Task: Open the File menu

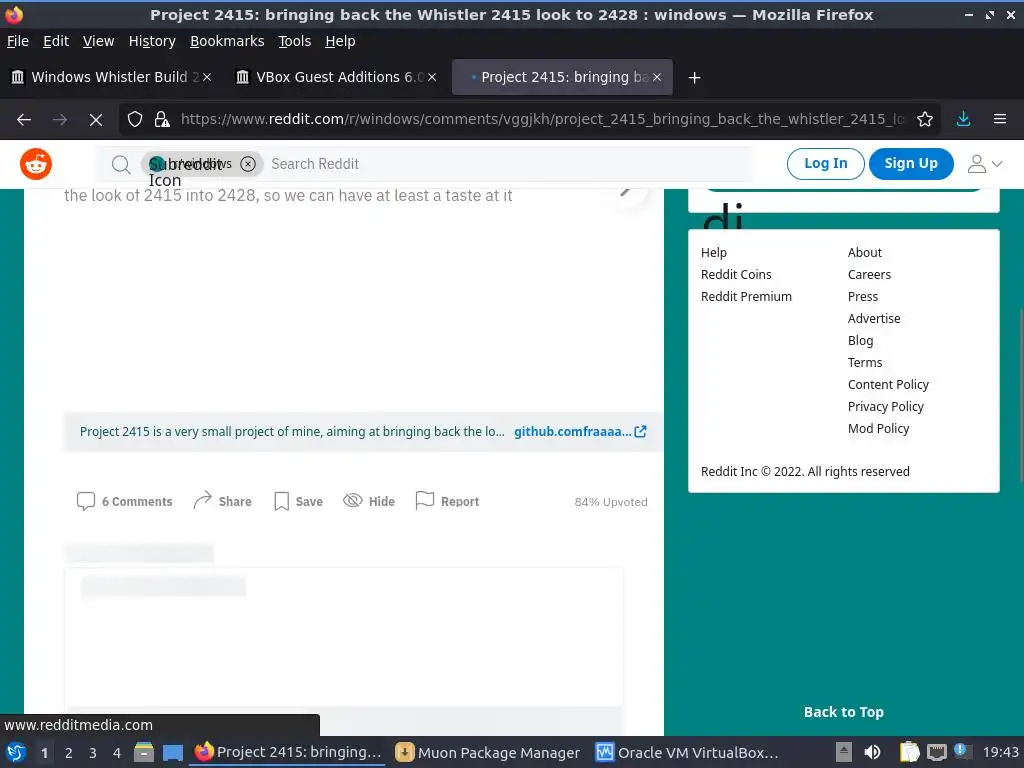Action: [x=18, y=41]
